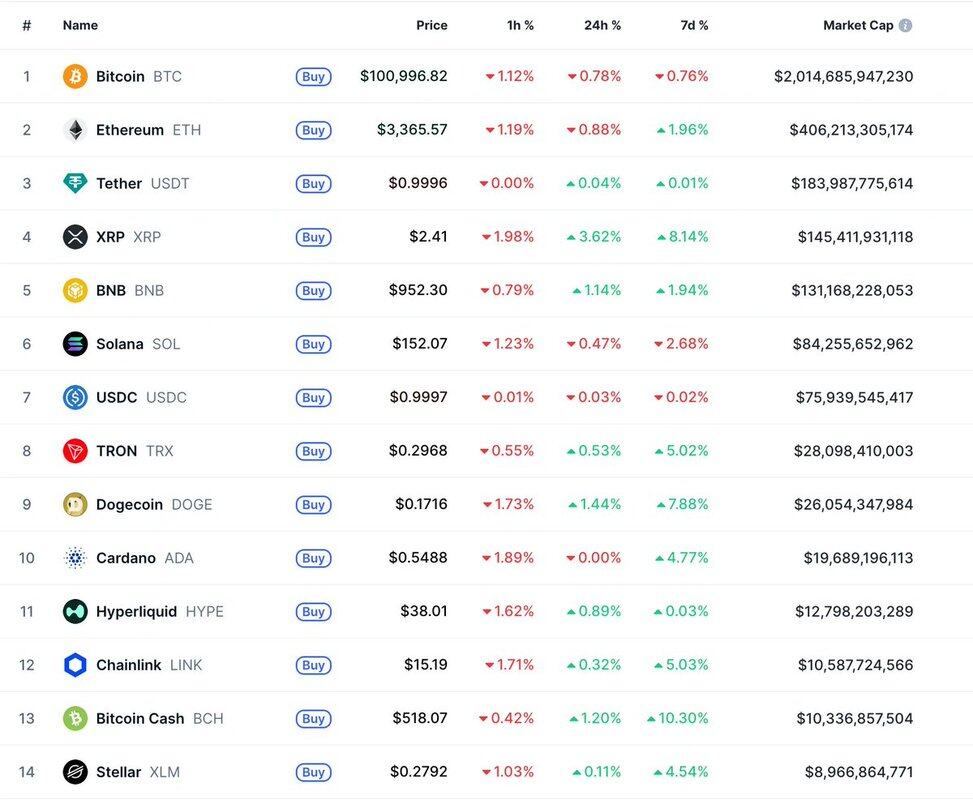
Task: Sort by the 24h % column header
Action: coord(602,25)
